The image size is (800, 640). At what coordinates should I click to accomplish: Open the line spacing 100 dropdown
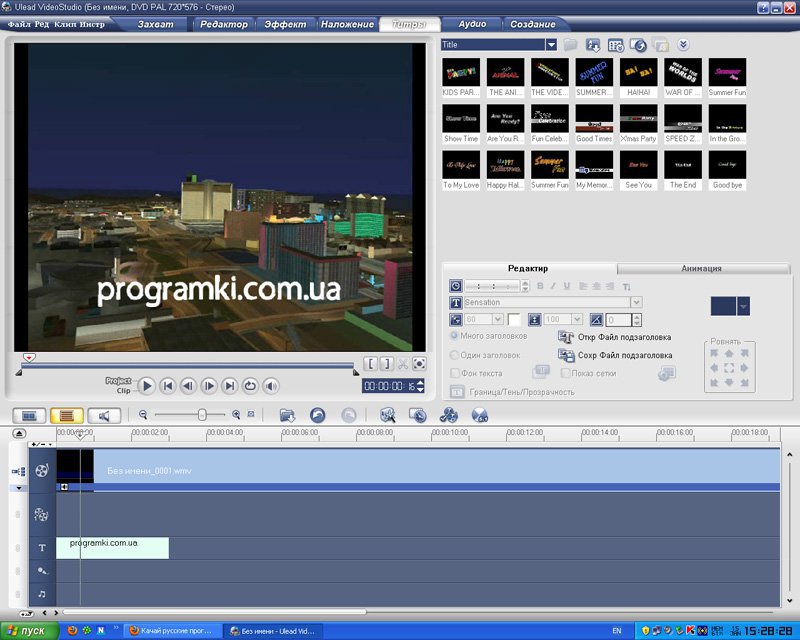coord(577,319)
